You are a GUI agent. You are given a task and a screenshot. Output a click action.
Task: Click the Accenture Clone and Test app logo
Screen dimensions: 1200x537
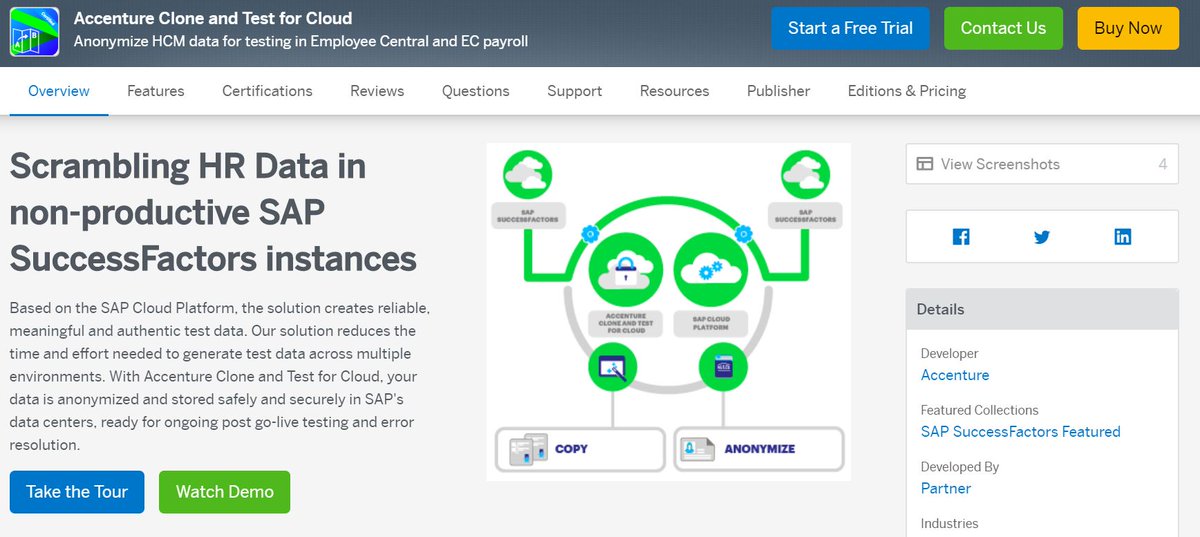(32, 30)
